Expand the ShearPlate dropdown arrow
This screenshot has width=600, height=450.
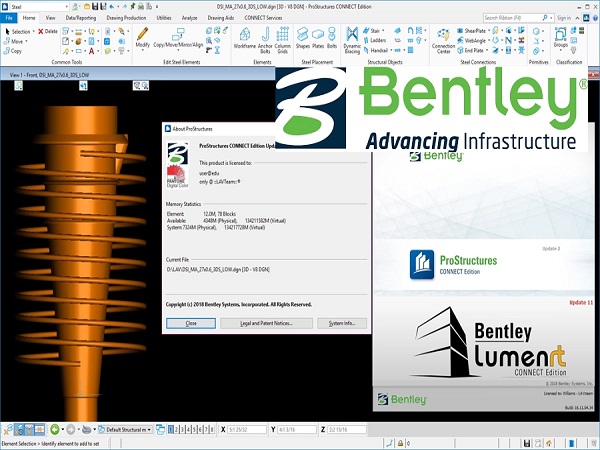(x=489, y=31)
